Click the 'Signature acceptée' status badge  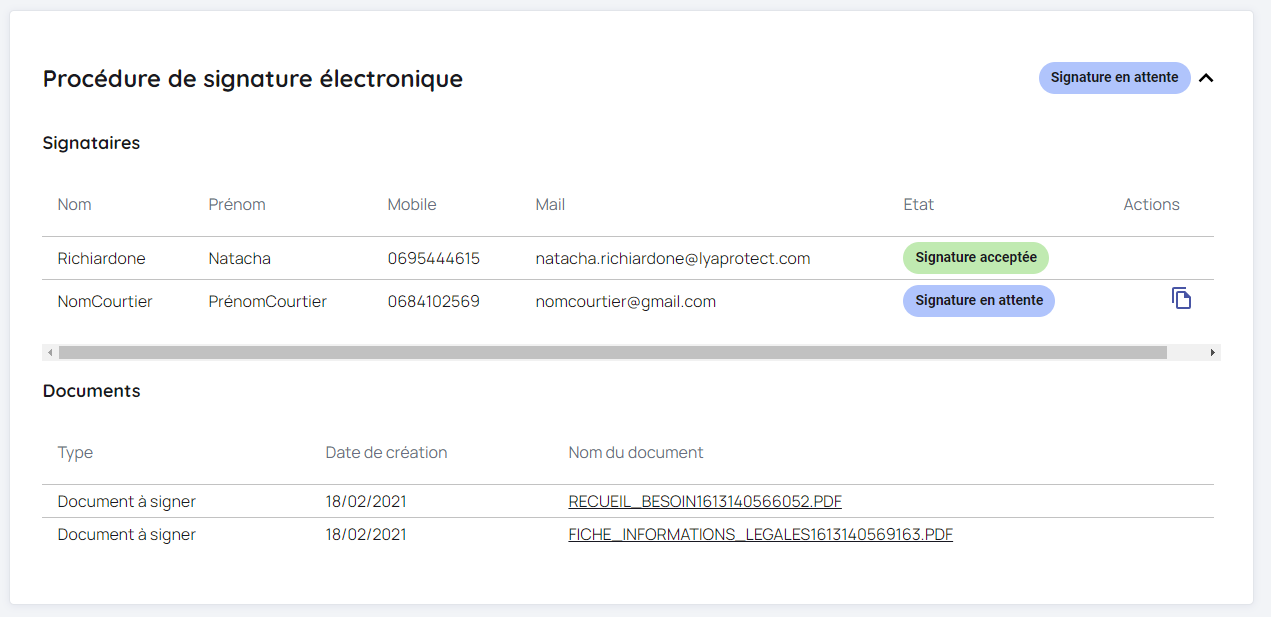(x=975, y=258)
